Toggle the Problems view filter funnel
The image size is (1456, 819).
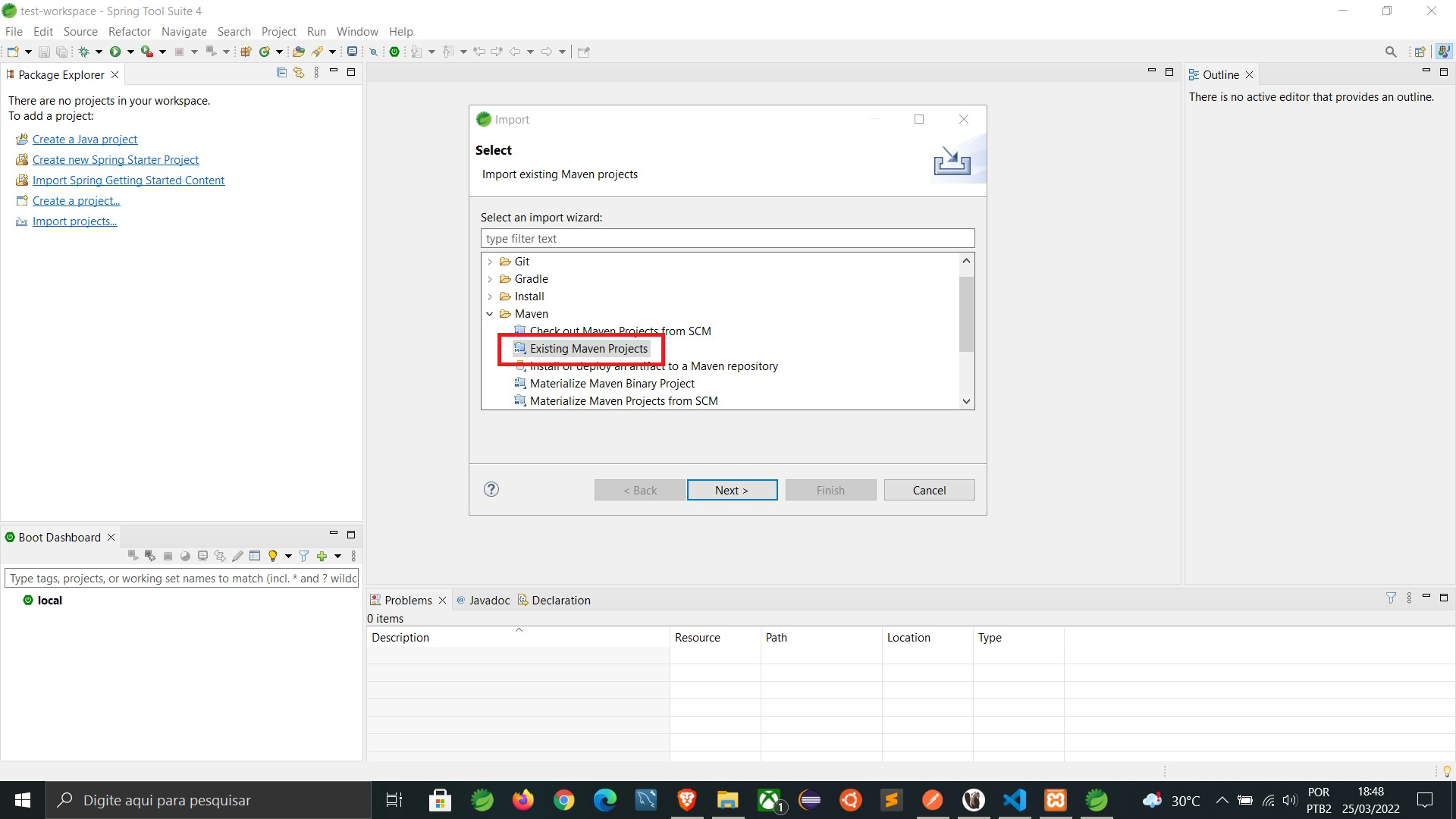click(1391, 598)
